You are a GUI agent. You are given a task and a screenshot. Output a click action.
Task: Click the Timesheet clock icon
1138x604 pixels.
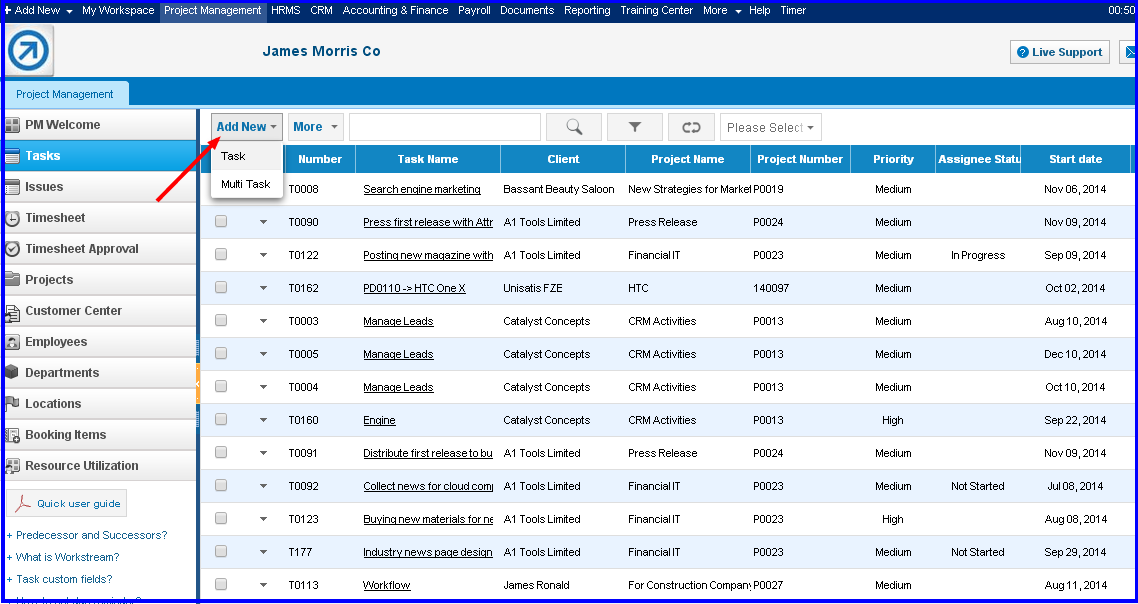12,219
